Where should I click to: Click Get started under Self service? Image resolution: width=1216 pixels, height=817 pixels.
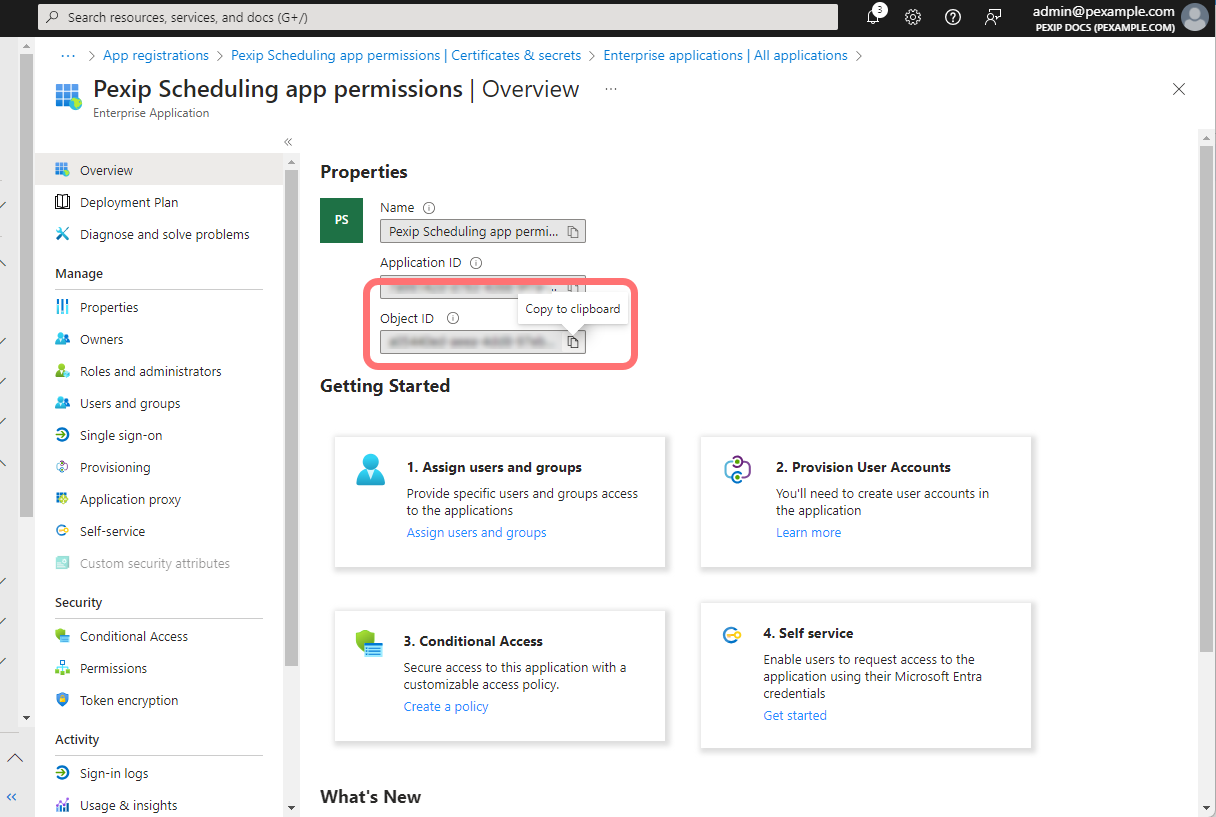795,716
